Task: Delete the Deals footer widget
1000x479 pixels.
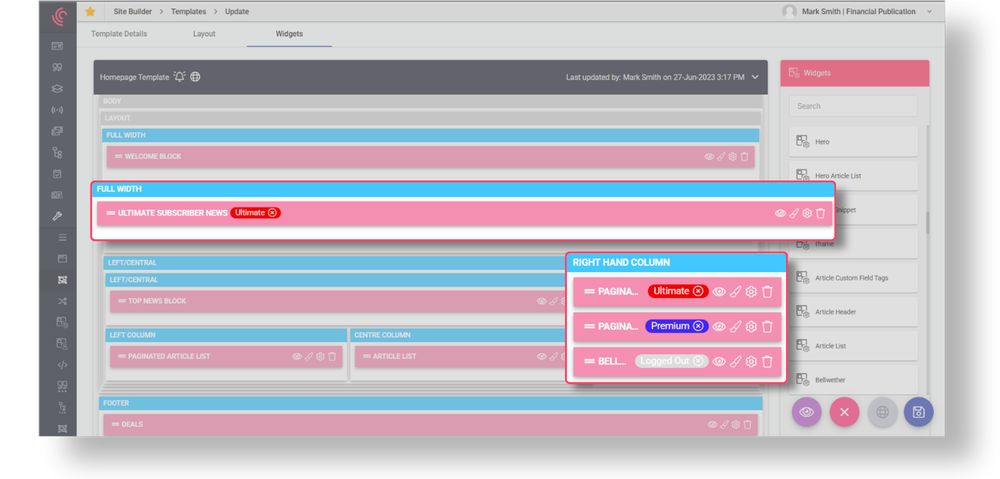Action: point(747,425)
